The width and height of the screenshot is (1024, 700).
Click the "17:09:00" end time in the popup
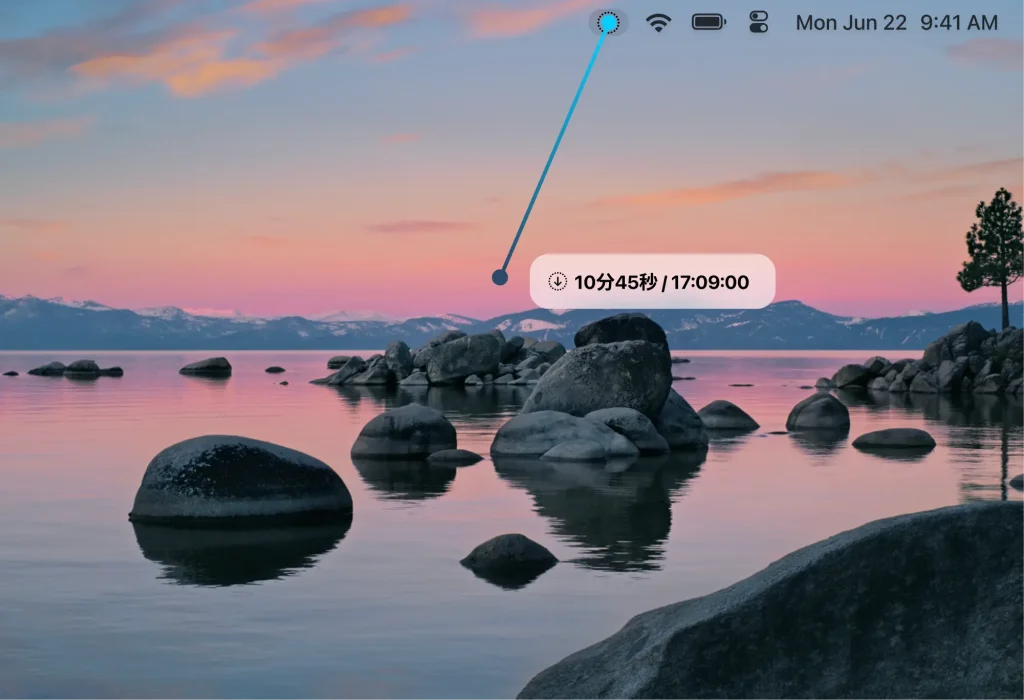[x=710, y=282]
